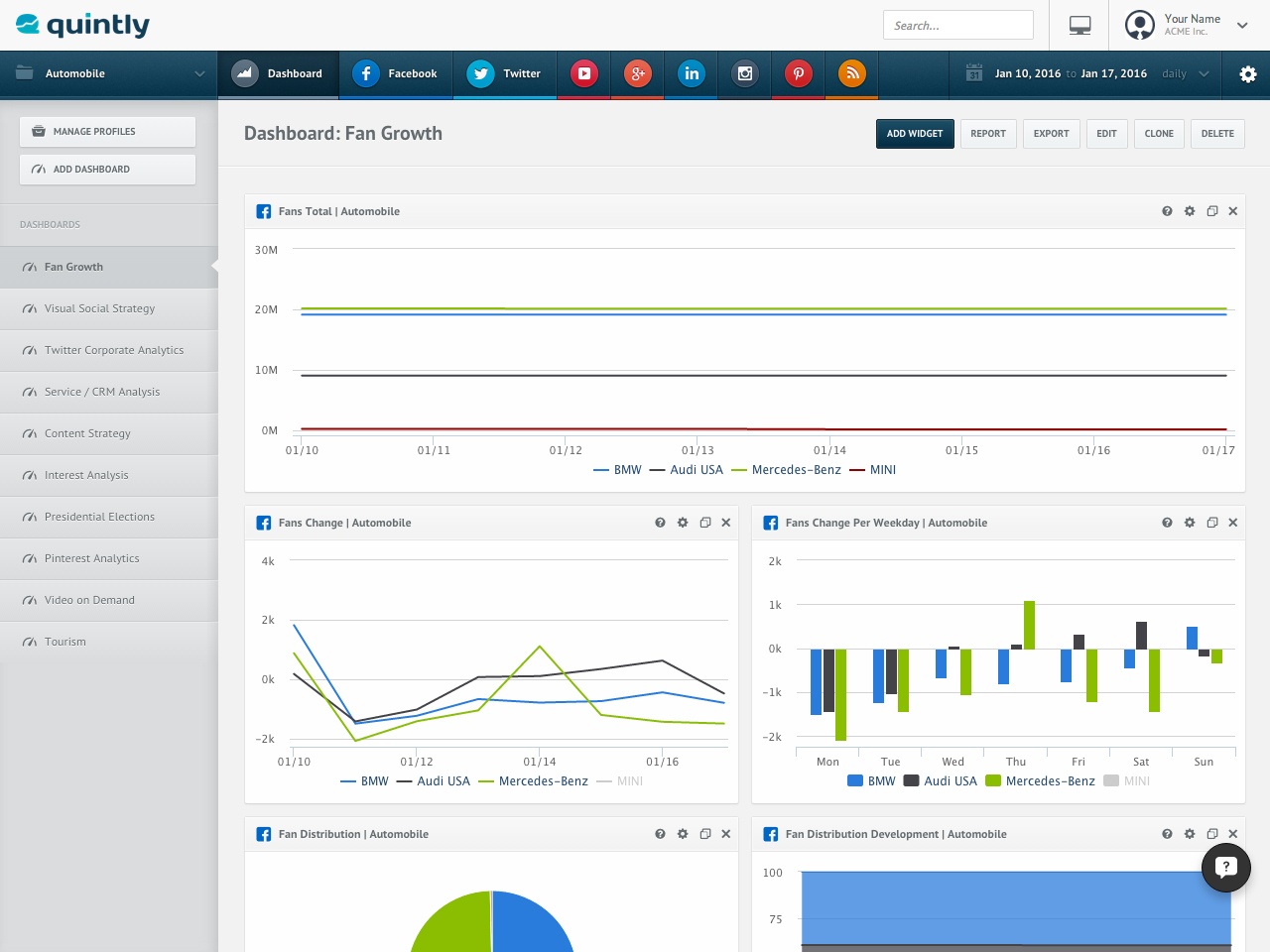Click the monitor display icon in header
Image resolution: width=1270 pixels, height=952 pixels.
(x=1080, y=26)
